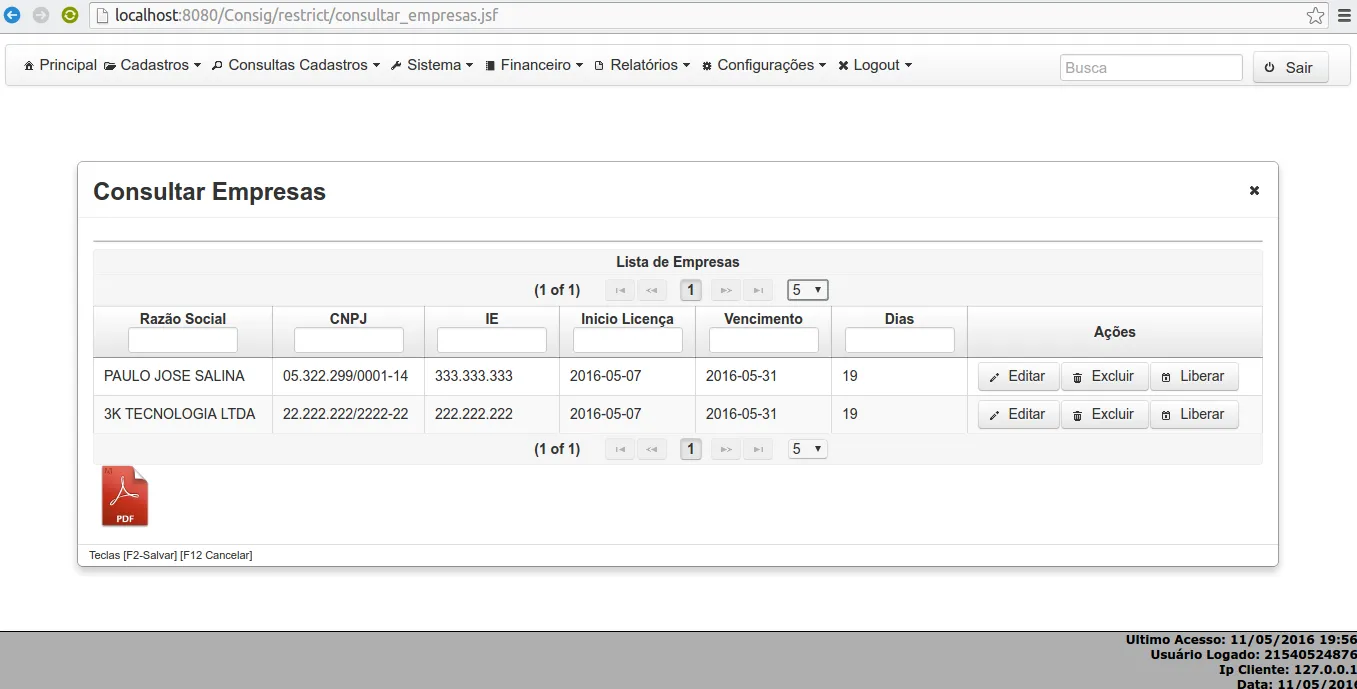This screenshot has width=1357, height=689.
Task: Export company list via PDF icon
Action: 125,496
